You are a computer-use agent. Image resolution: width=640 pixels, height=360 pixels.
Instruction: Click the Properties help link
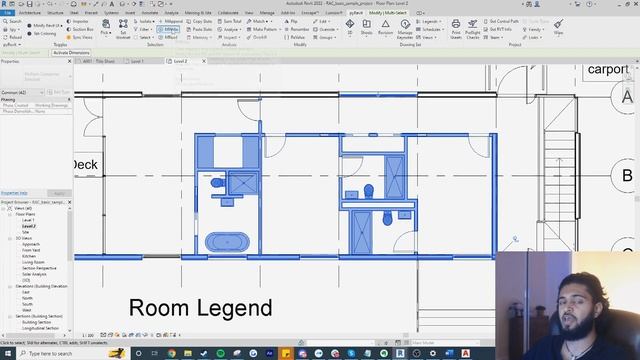click(x=14, y=193)
